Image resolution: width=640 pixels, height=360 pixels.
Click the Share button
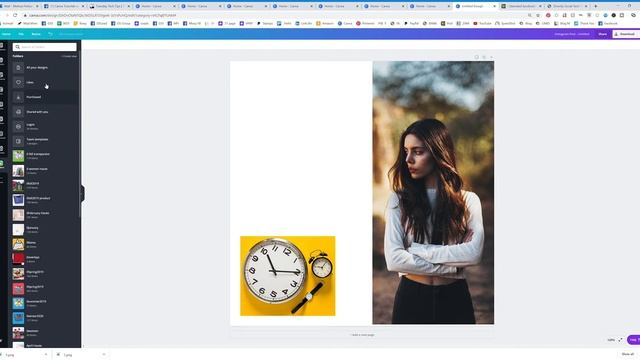(602, 34)
